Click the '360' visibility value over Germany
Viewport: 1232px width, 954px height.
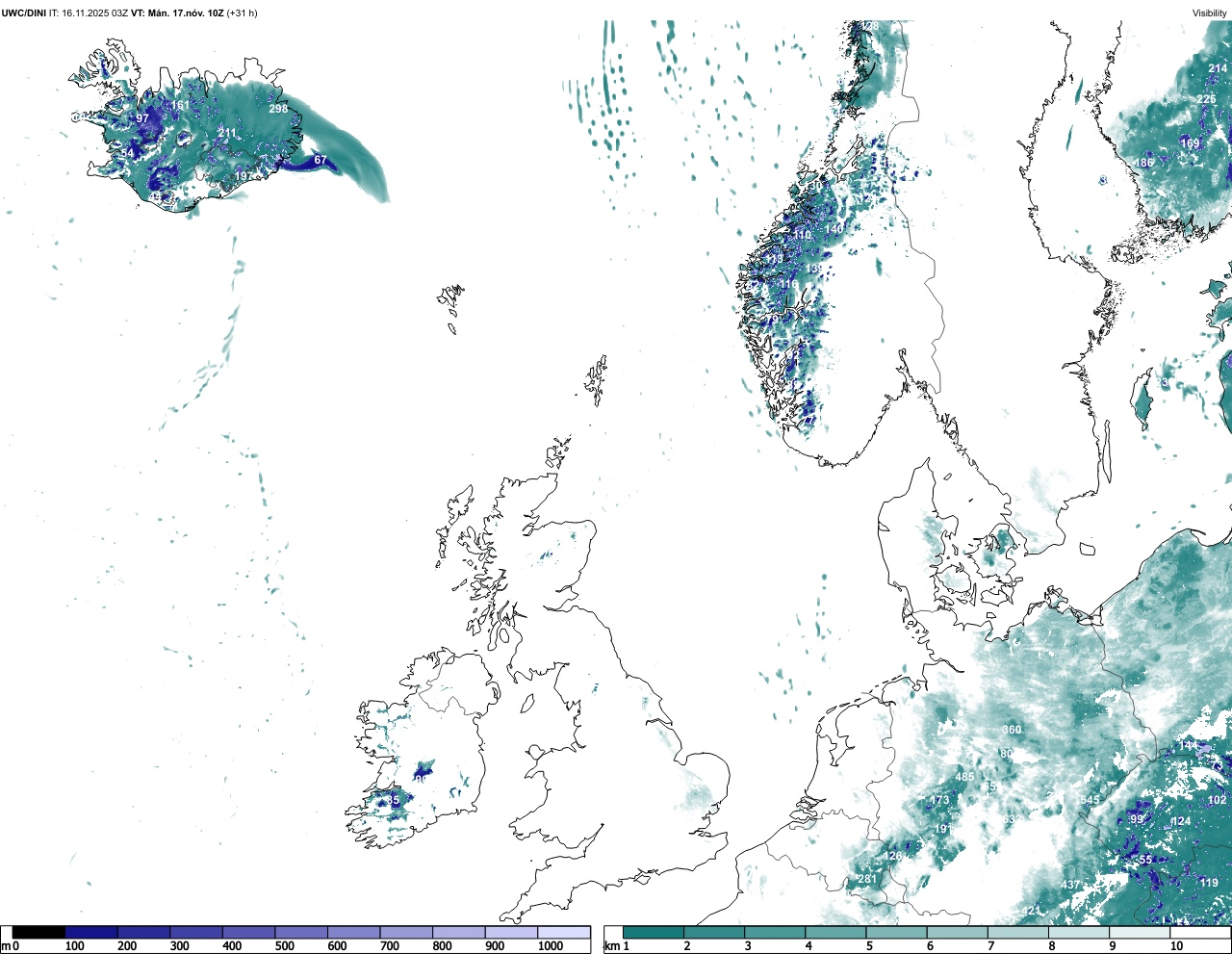[1012, 731]
